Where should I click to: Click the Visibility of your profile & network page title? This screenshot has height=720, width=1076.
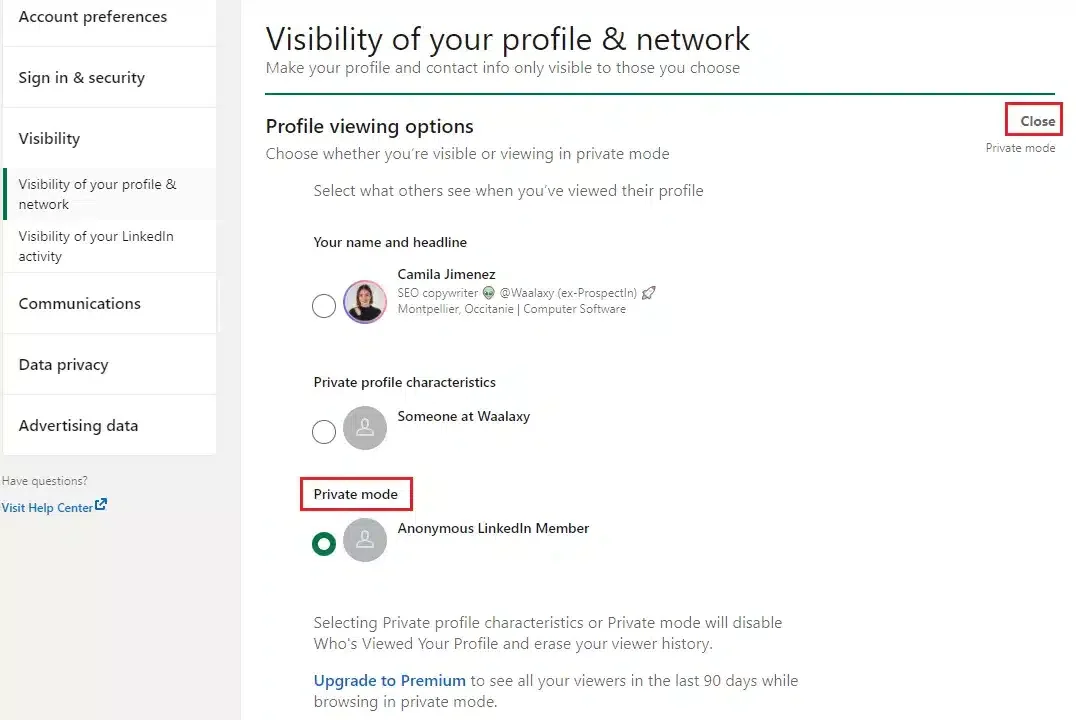pyautogui.click(x=507, y=39)
